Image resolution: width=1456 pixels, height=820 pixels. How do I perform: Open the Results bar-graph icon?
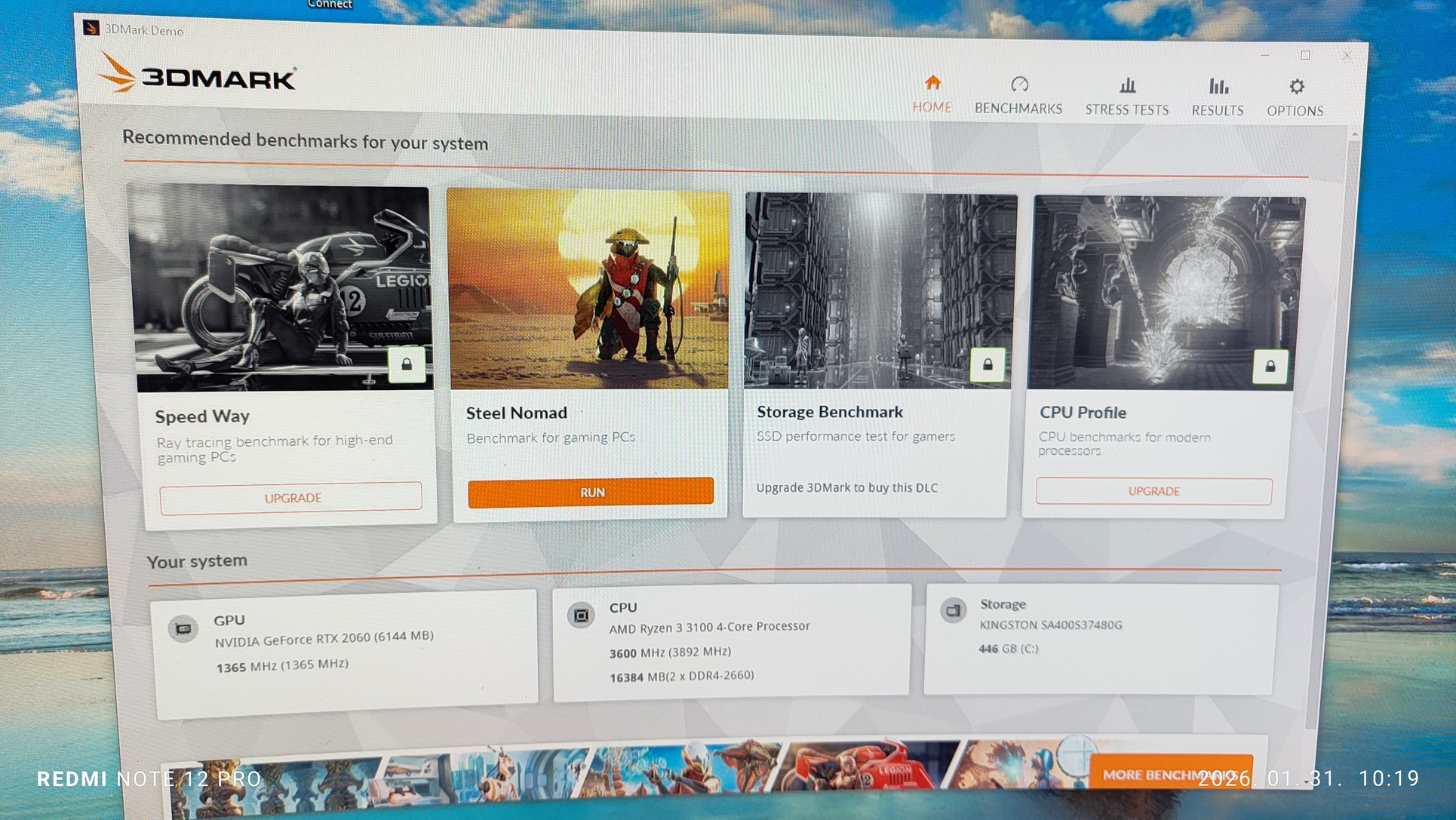[1218, 86]
